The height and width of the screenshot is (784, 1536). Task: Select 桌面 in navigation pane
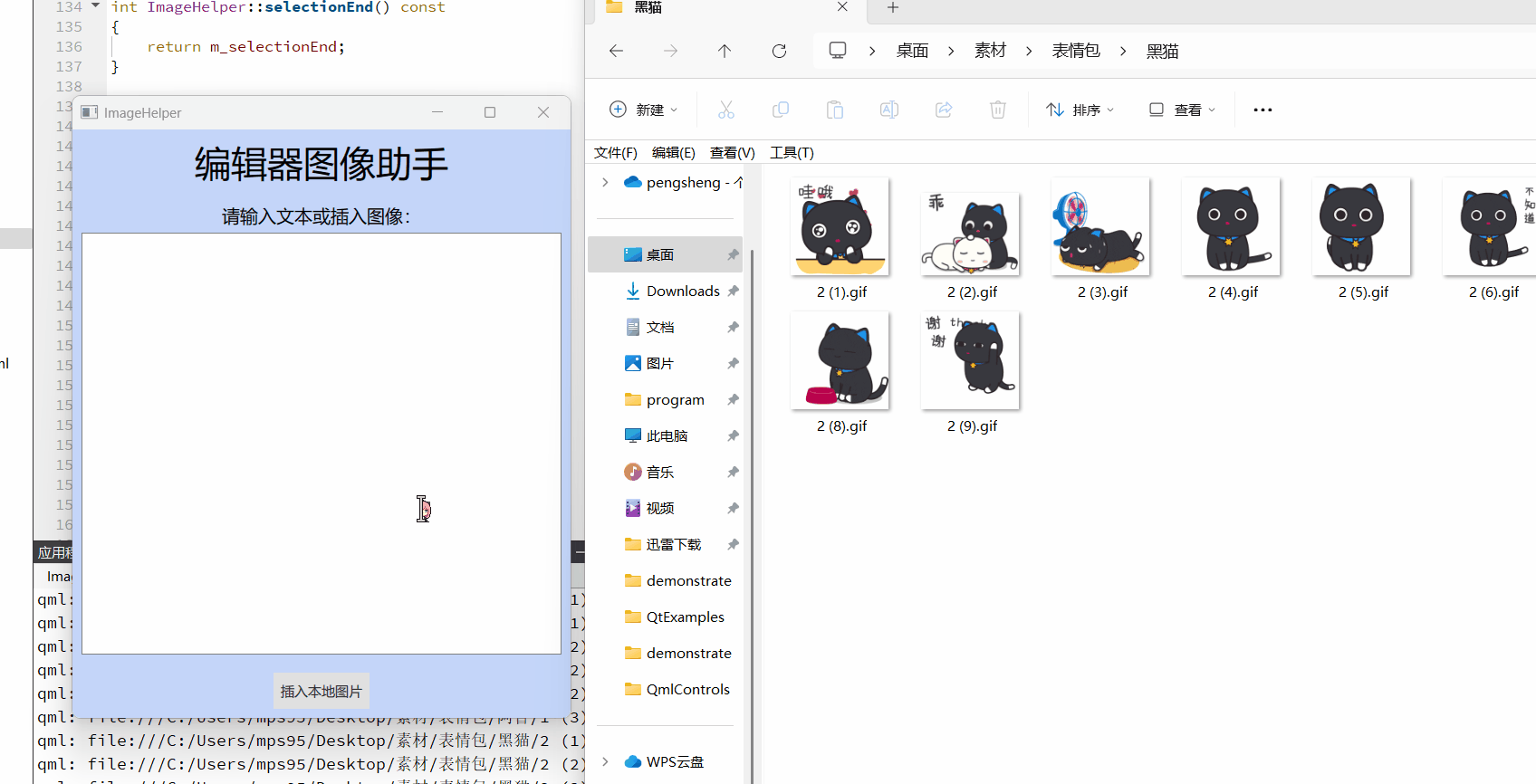666,254
